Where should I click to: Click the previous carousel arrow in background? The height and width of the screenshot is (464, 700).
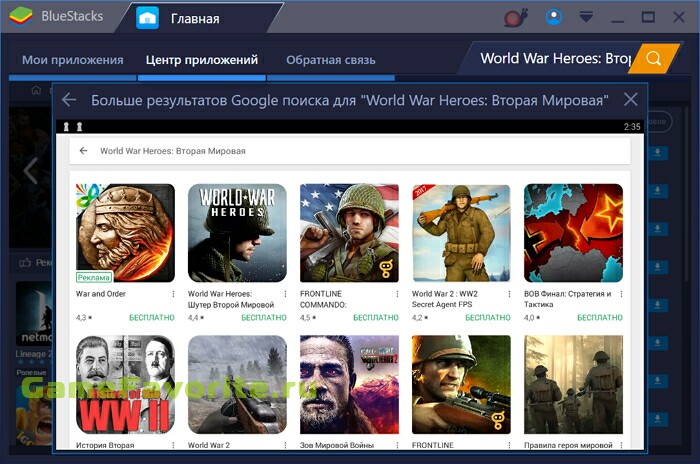click(x=30, y=171)
